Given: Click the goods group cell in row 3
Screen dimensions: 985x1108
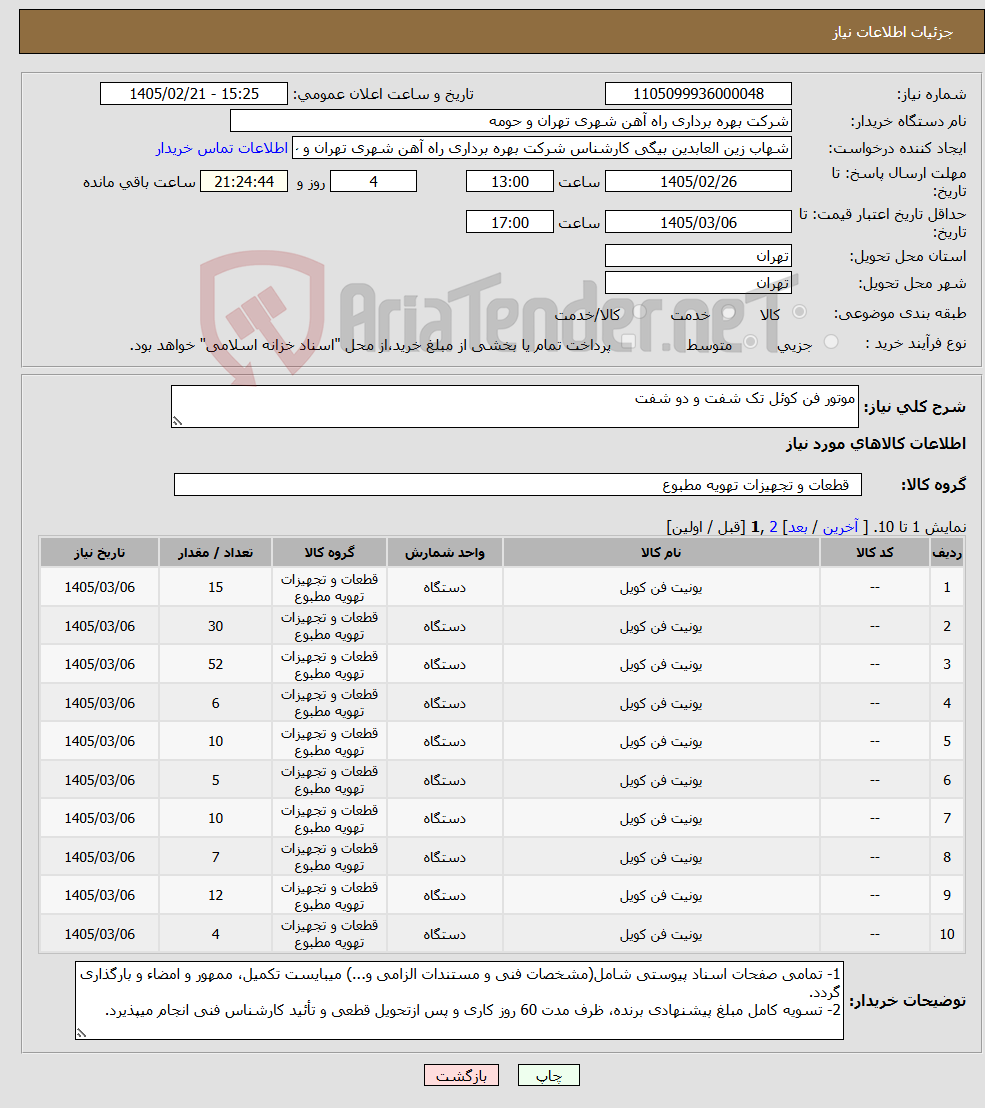Looking at the screenshot, I should tap(329, 664).
